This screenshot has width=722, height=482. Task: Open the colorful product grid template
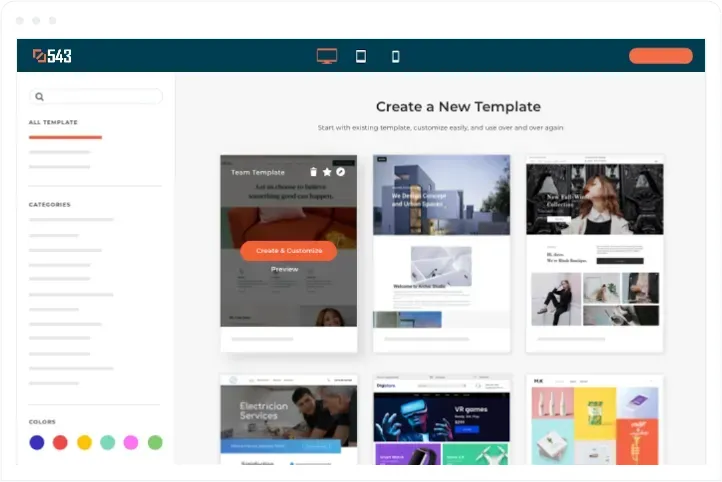[x=594, y=419]
